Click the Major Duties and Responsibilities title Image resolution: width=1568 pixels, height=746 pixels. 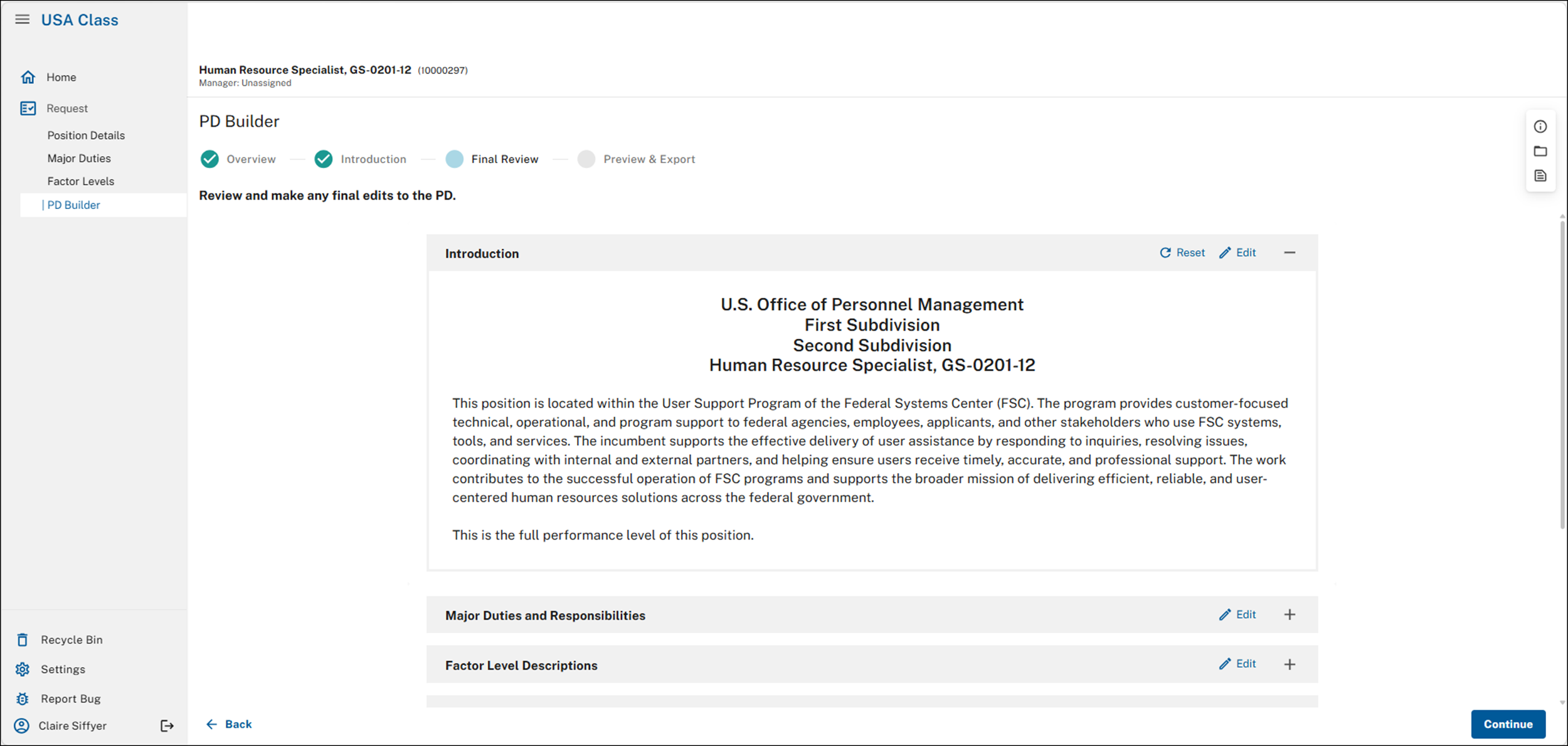pyautogui.click(x=545, y=615)
